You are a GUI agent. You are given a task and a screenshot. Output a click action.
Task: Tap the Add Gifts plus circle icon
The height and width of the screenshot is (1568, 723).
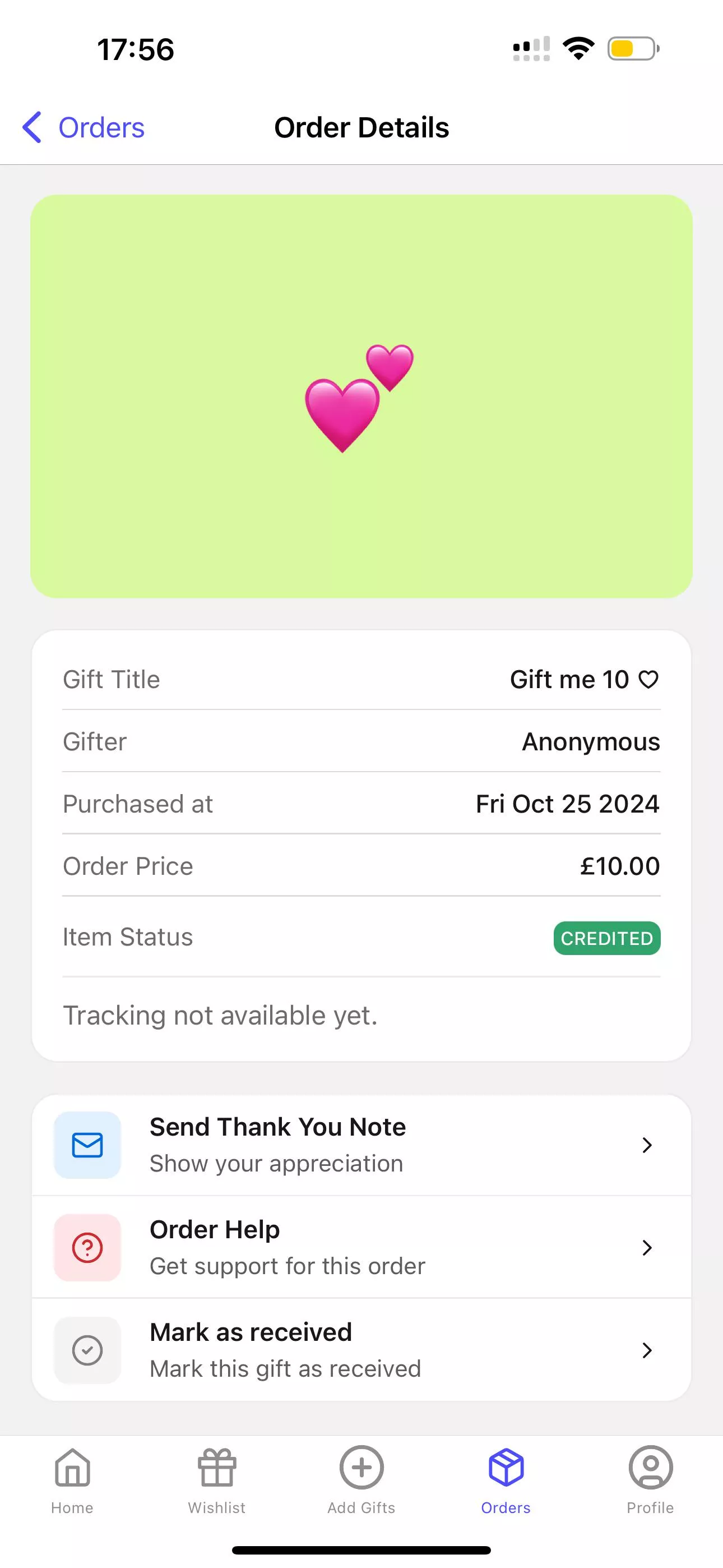[361, 1468]
